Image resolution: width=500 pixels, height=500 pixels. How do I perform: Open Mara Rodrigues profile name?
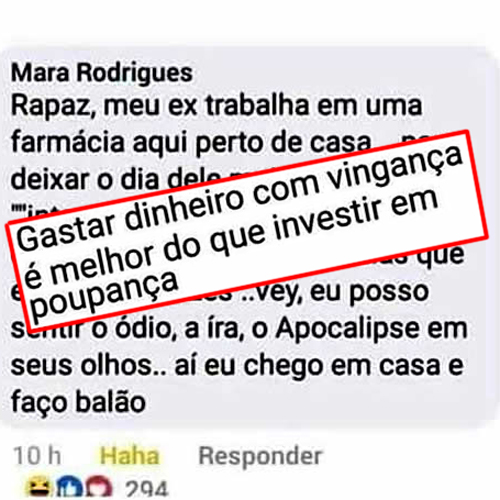(x=102, y=73)
